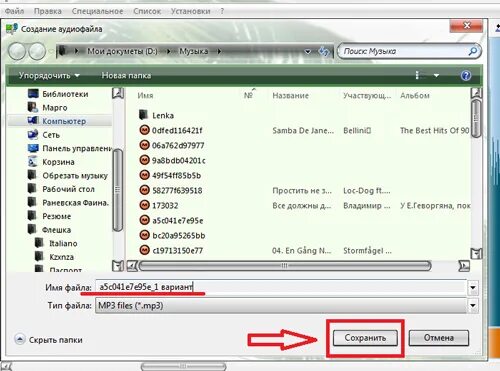Open the ? help menu
This screenshot has height=371, width=500.
coord(222,11)
